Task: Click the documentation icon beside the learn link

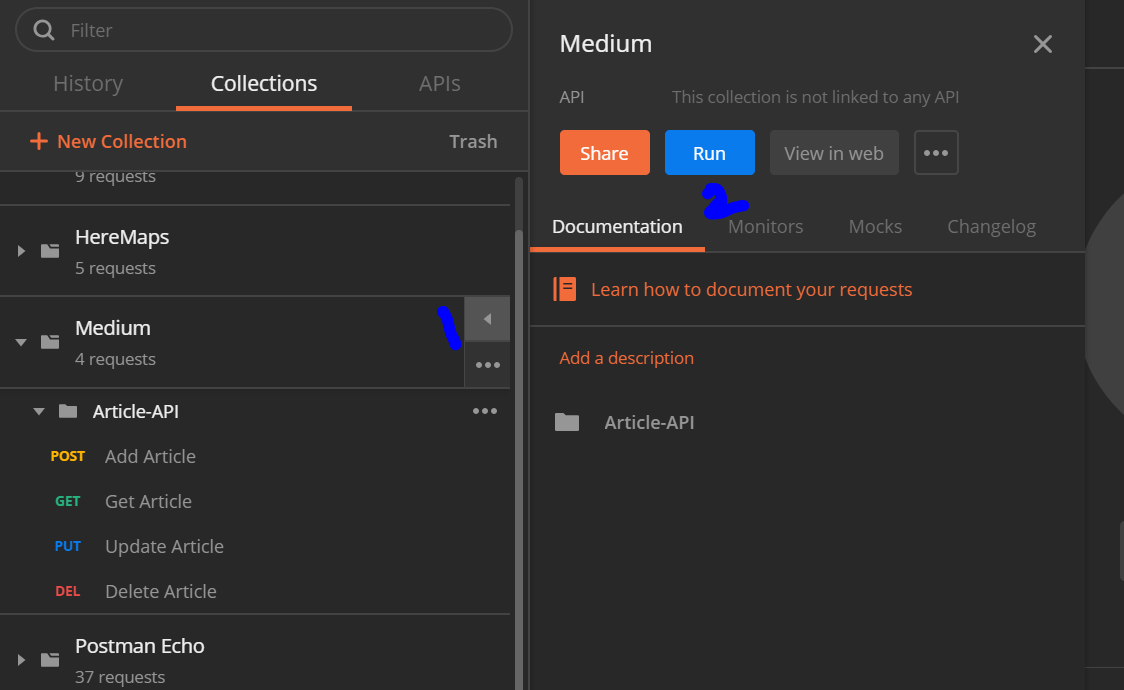Action: pyautogui.click(x=565, y=288)
